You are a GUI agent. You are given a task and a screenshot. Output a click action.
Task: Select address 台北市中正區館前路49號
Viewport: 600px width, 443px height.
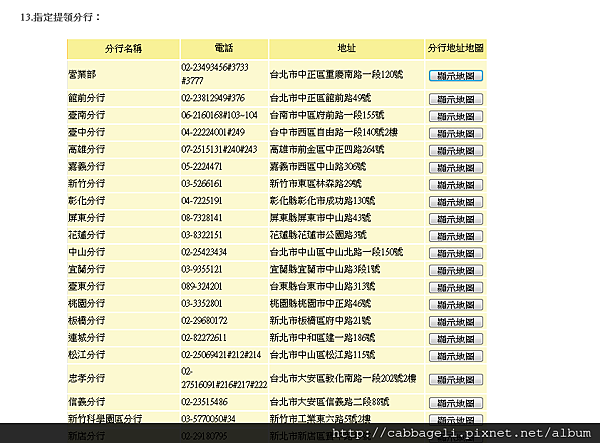point(320,98)
